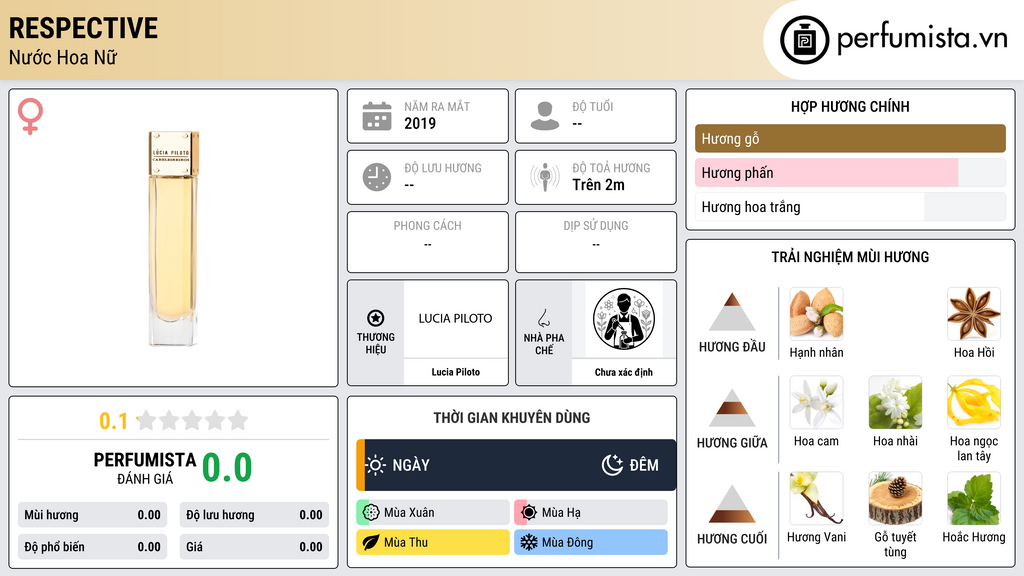Open the Lucia Piloto brand link
This screenshot has width=1024, height=576.
455,372
